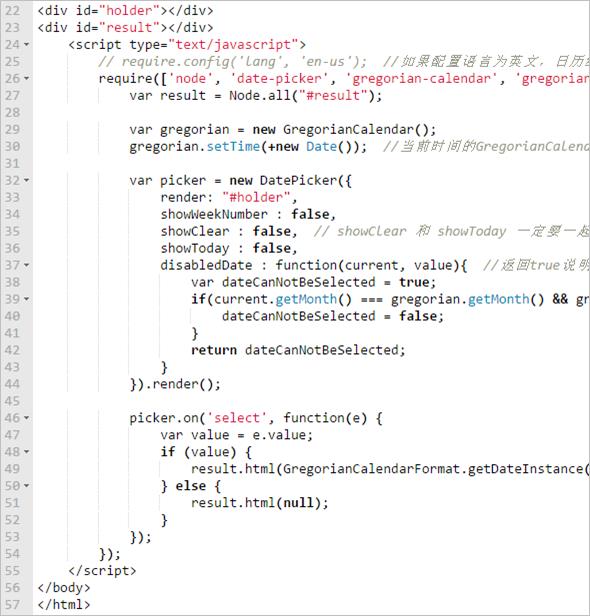Collapse the DatePicker fold arrow at line 32
This screenshot has height=616, width=590.
(x=26, y=180)
